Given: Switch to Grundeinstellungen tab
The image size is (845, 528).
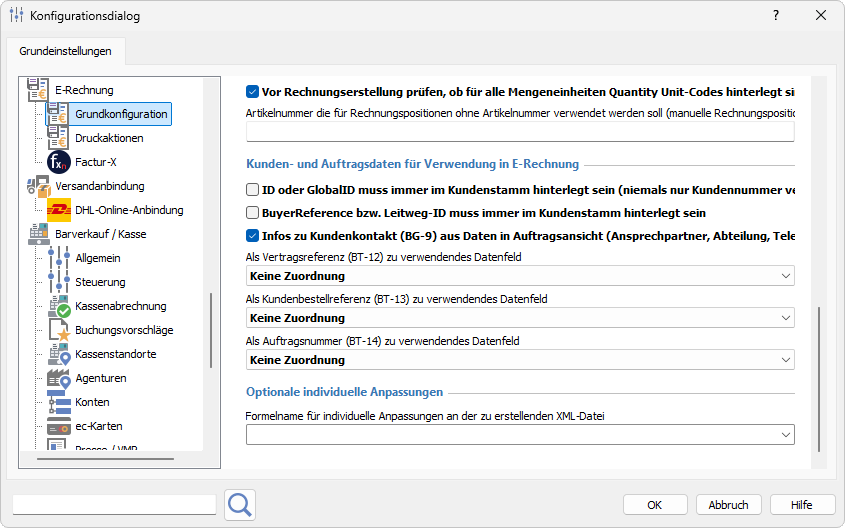Looking at the screenshot, I should [x=65, y=51].
